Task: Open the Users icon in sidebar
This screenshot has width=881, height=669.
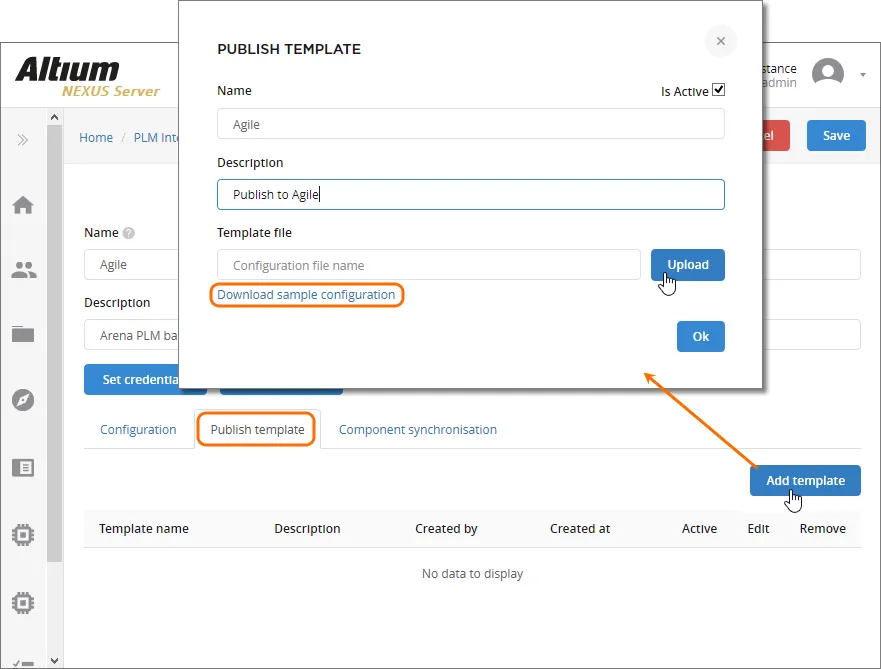Action: pos(24,270)
